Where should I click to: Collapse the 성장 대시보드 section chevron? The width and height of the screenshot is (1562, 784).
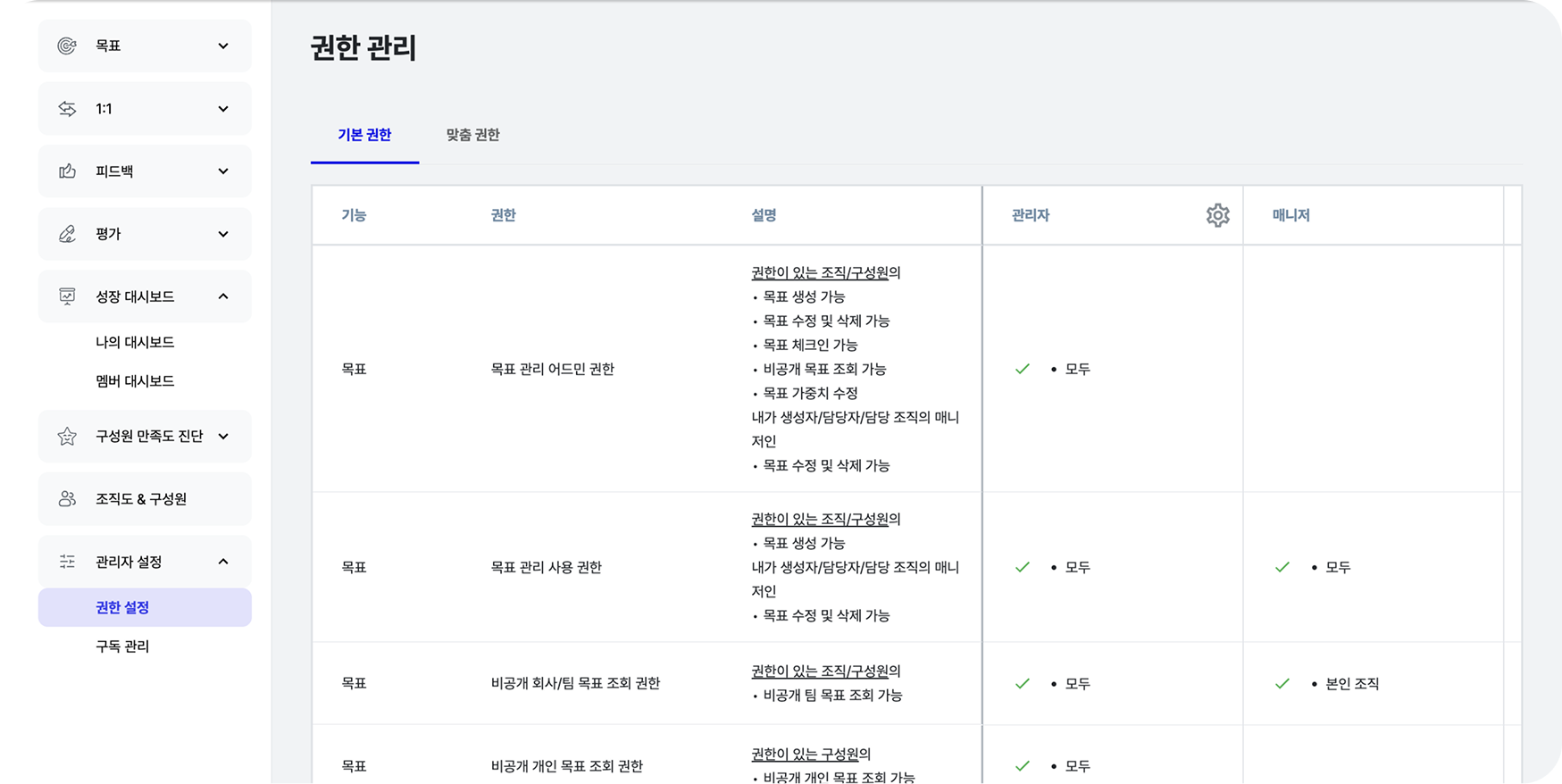click(223, 296)
